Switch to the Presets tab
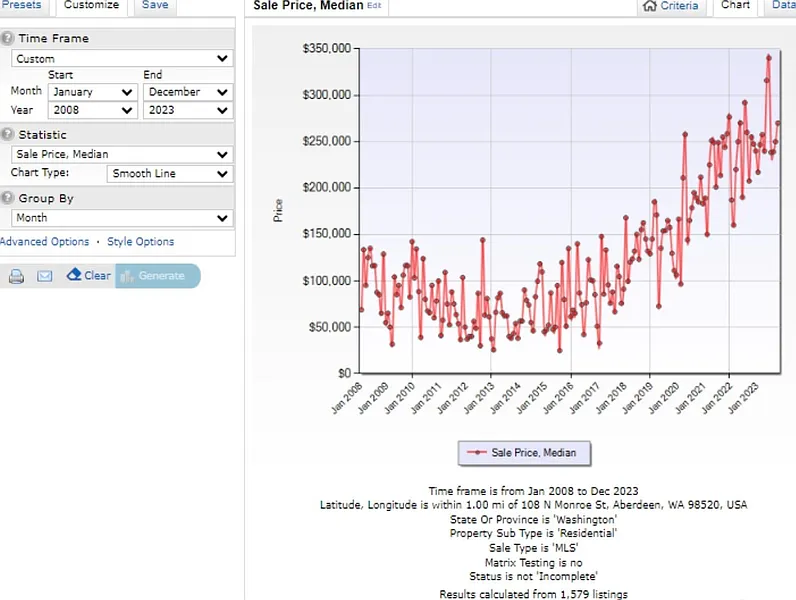 22,6
